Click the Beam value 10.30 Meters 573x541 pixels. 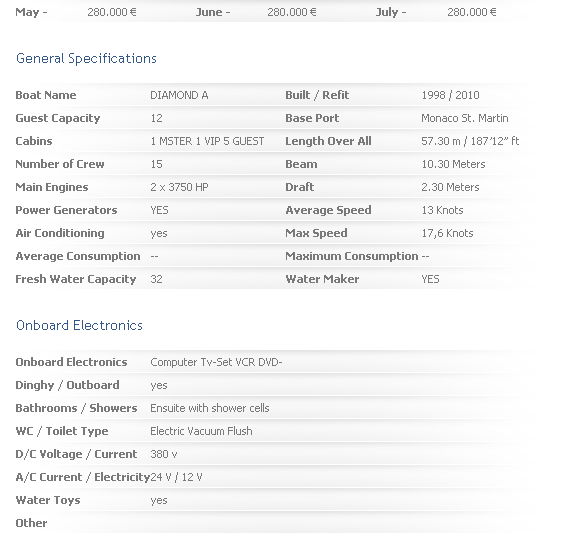(x=453, y=164)
